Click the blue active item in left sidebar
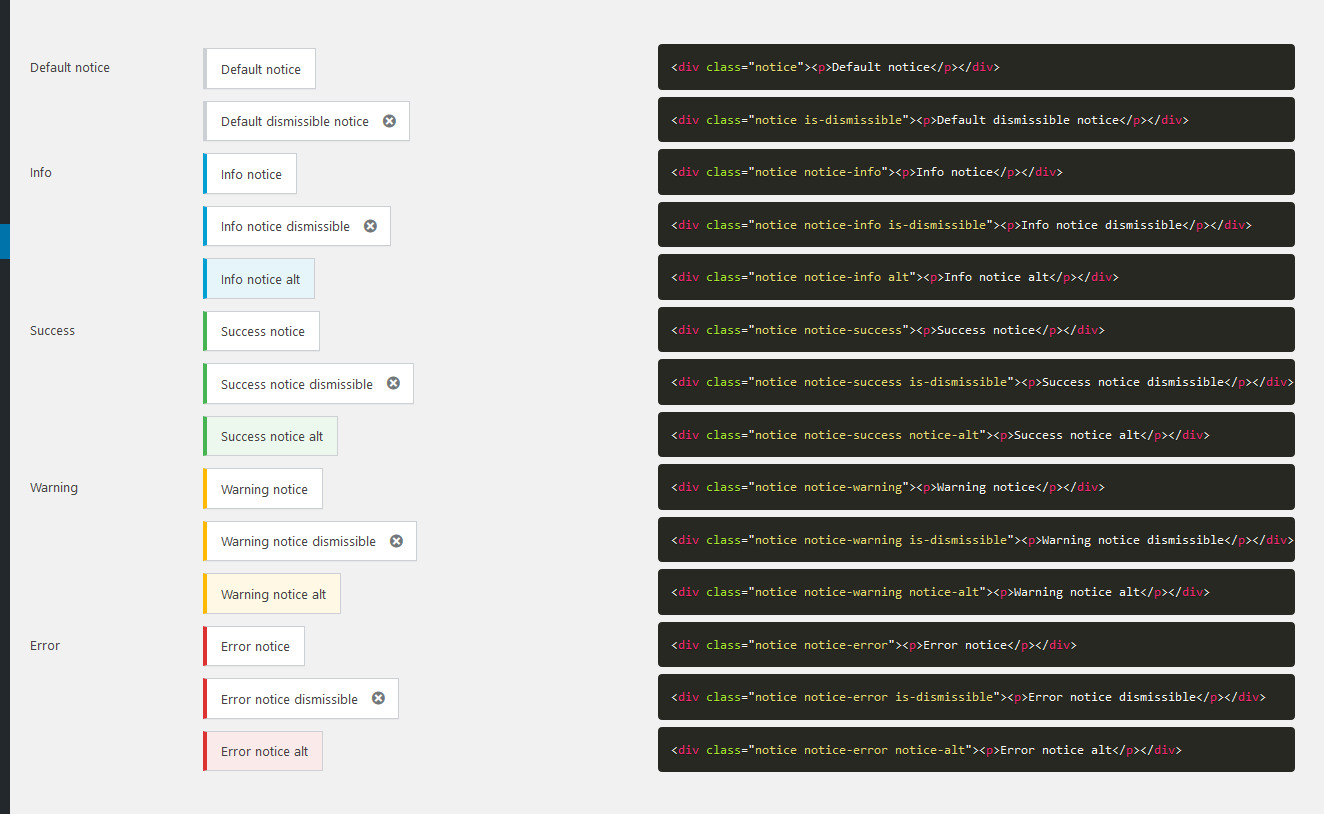Viewport: 1324px width, 814px height. tap(4, 242)
